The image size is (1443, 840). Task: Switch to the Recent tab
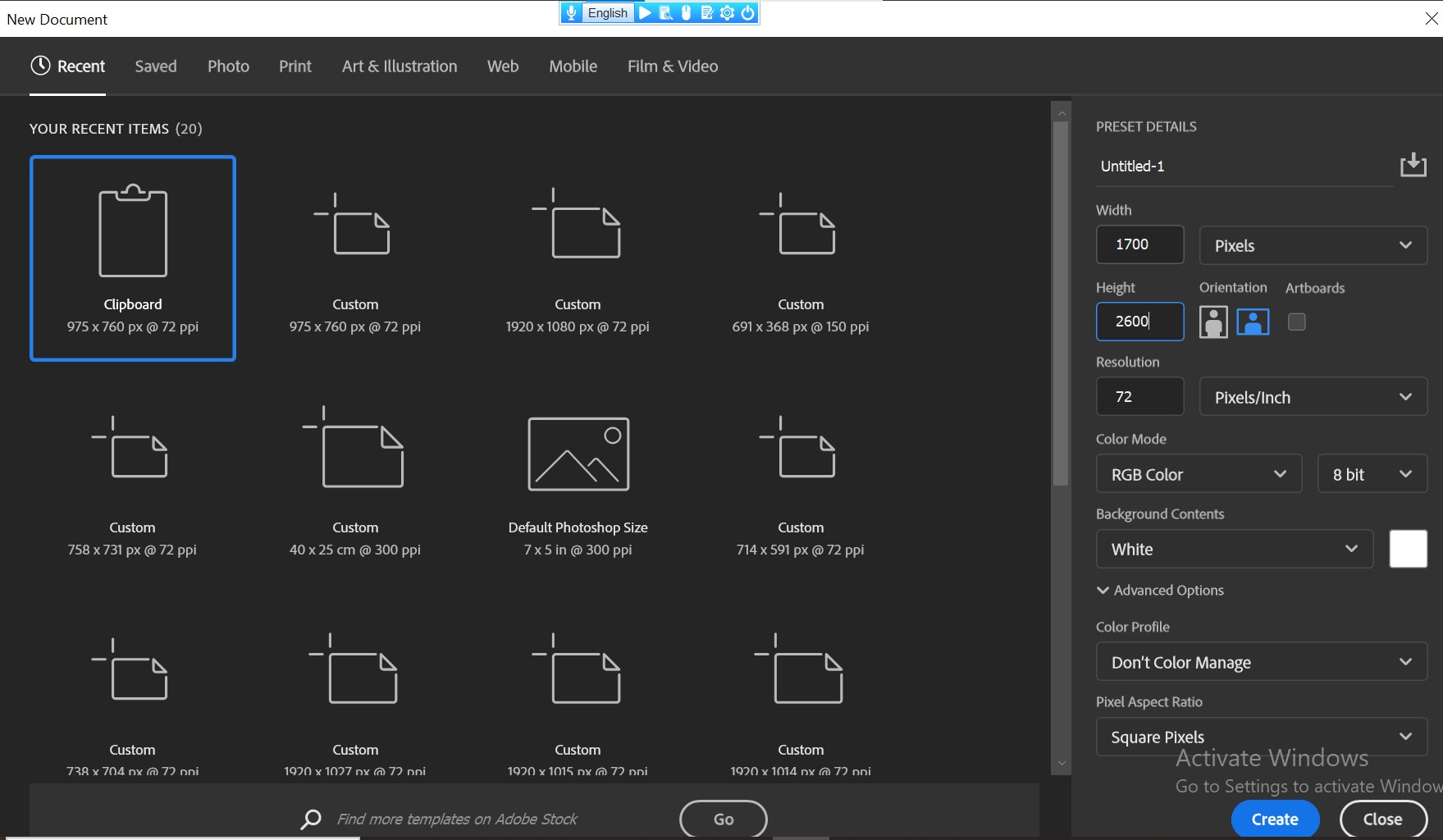click(x=68, y=66)
